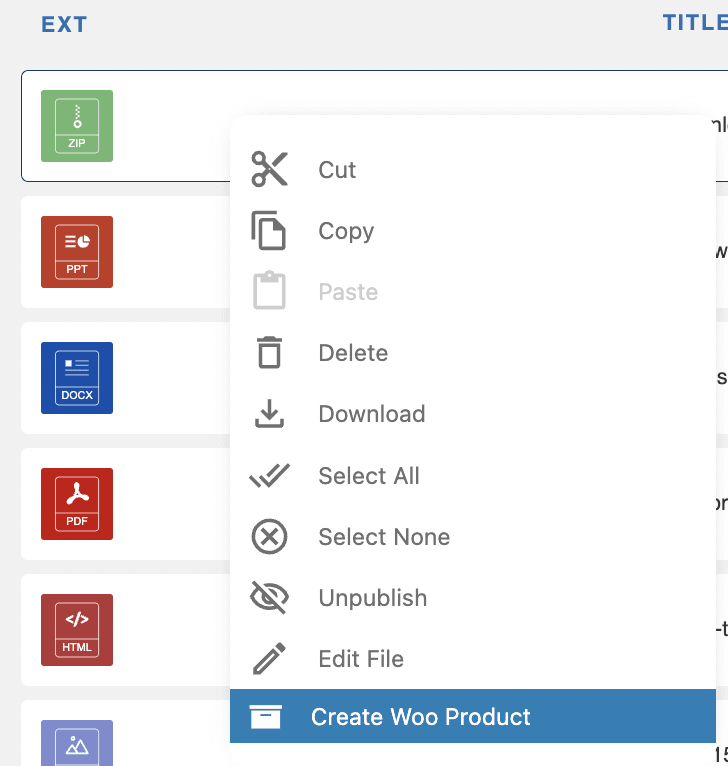Select the PDF file row icon
This screenshot has width=728, height=766.
click(77, 504)
